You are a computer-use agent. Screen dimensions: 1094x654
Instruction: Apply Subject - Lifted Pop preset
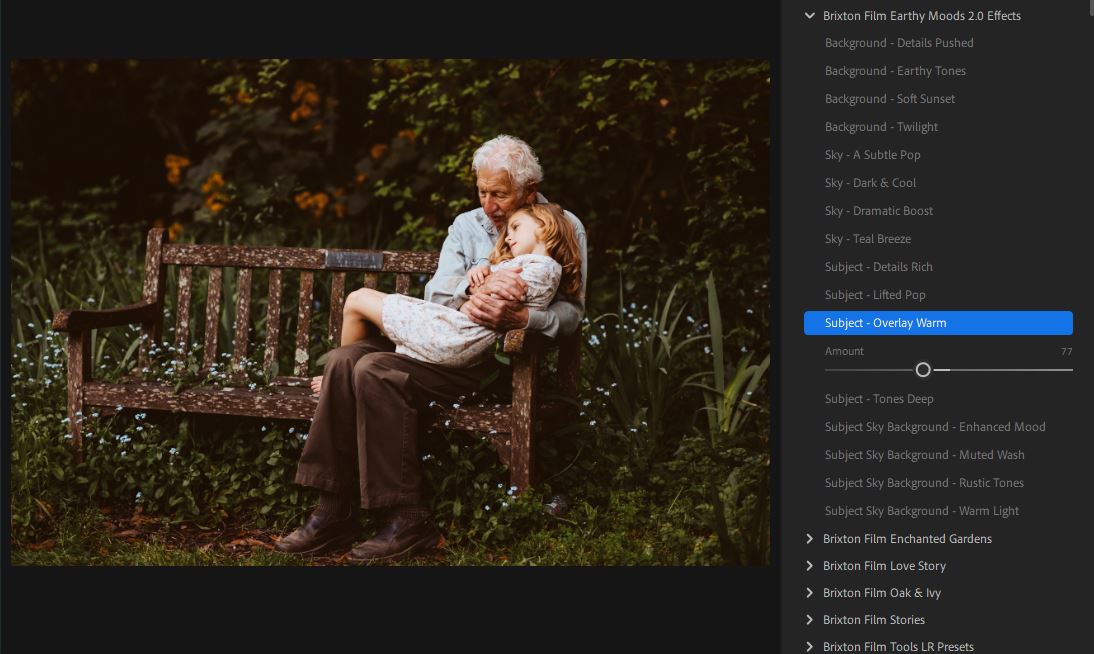(x=875, y=295)
